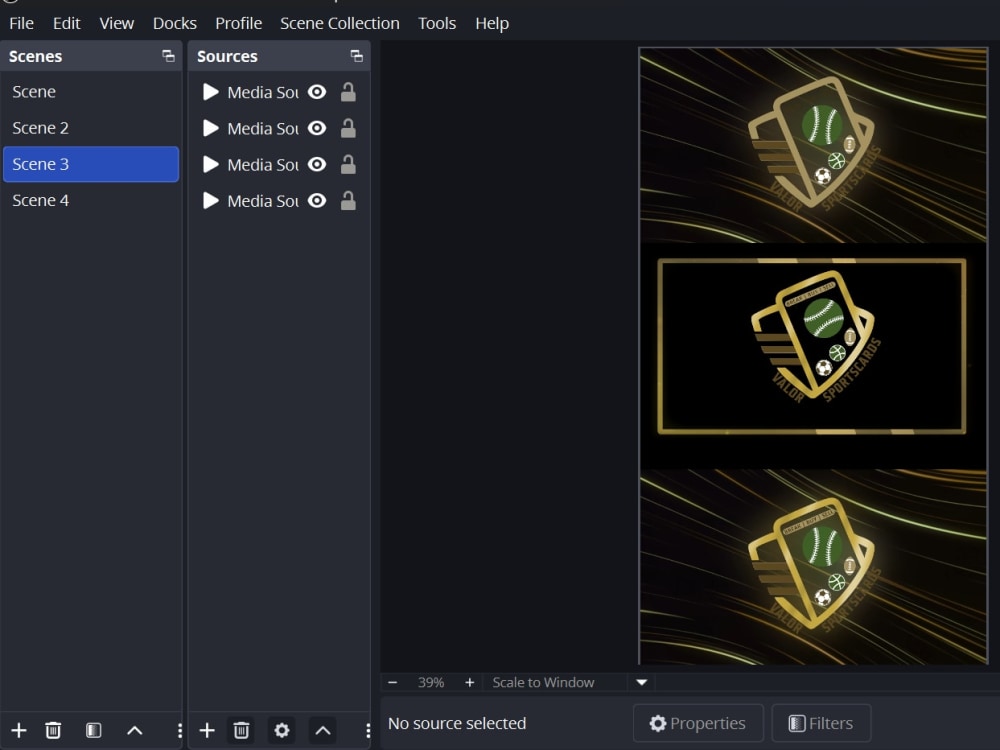
Task: Select the second Media Source row label
Action: 263,129
